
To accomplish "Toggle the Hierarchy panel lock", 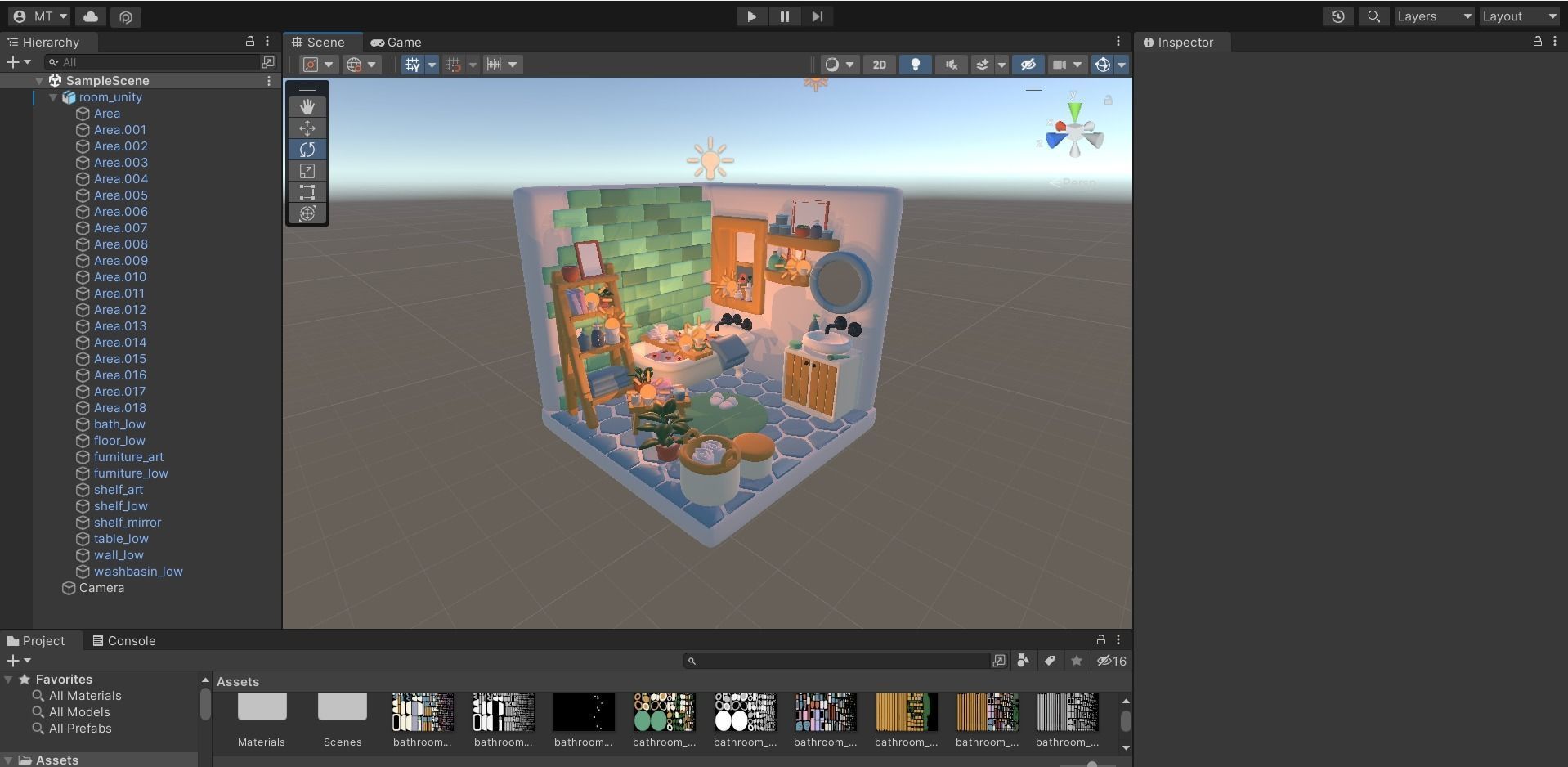I will [x=250, y=41].
